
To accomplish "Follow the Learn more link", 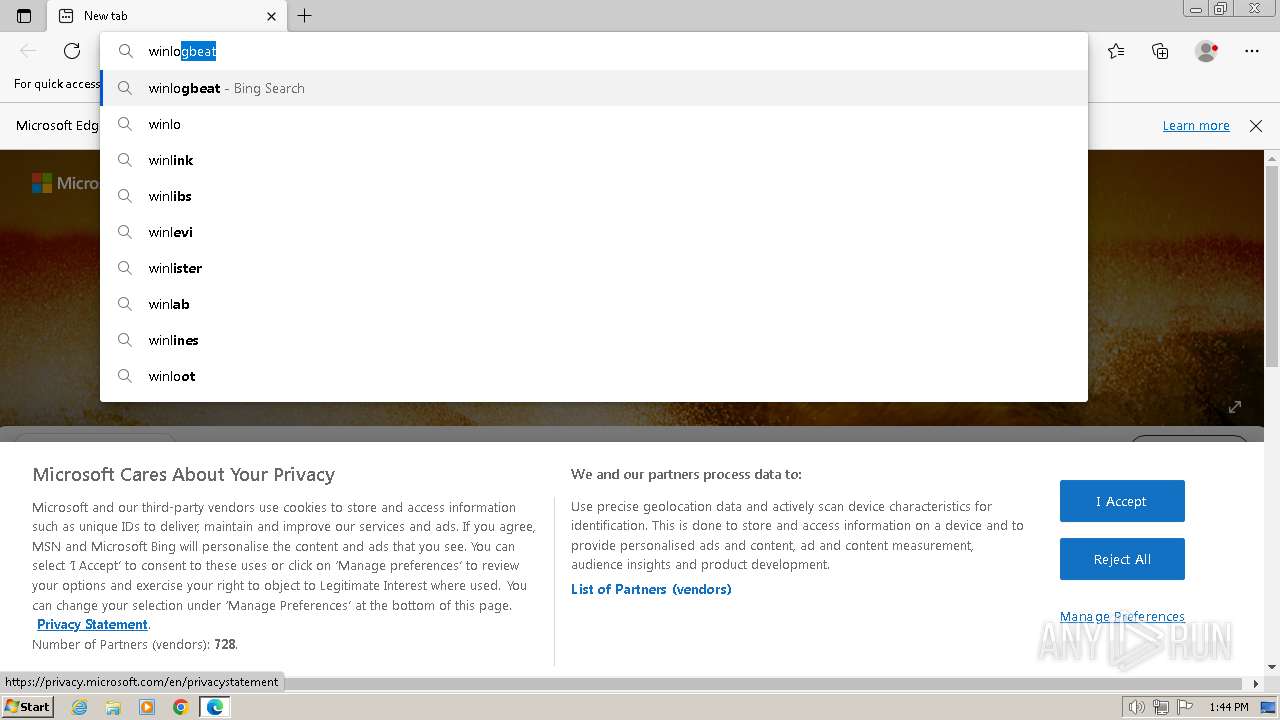I will (1196, 126).
